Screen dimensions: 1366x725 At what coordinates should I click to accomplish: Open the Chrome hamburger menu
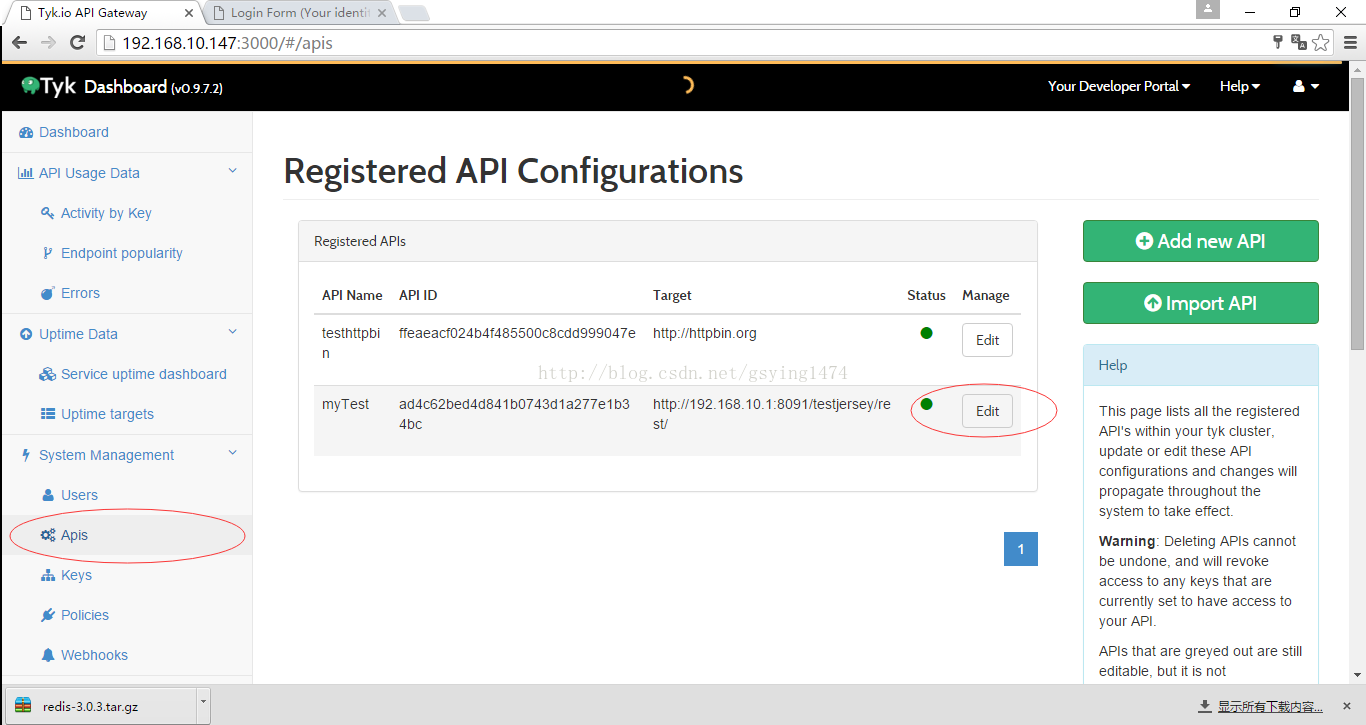pos(1350,42)
